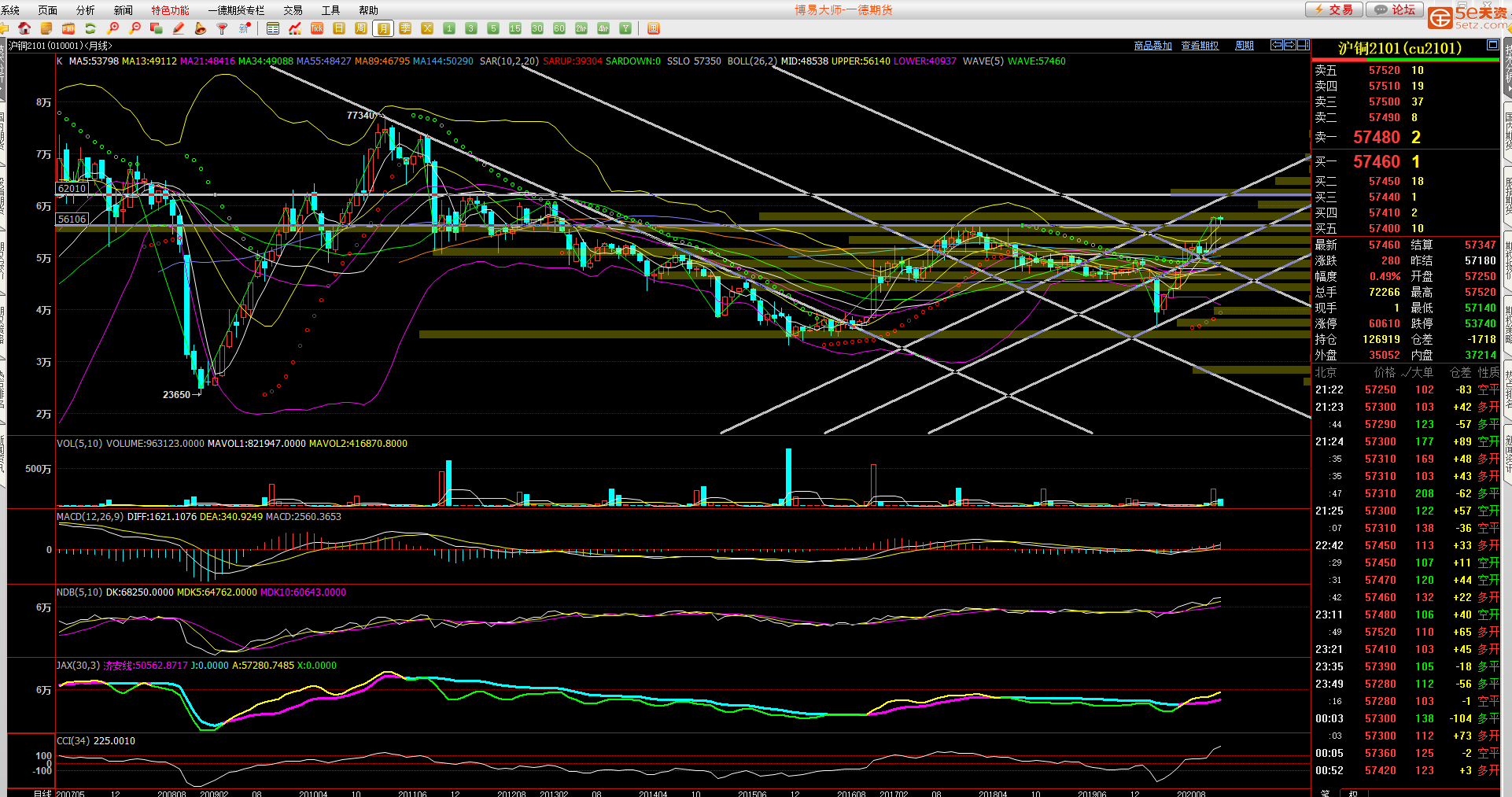
Task: Select the 30-minute period icon
Action: 537,28
